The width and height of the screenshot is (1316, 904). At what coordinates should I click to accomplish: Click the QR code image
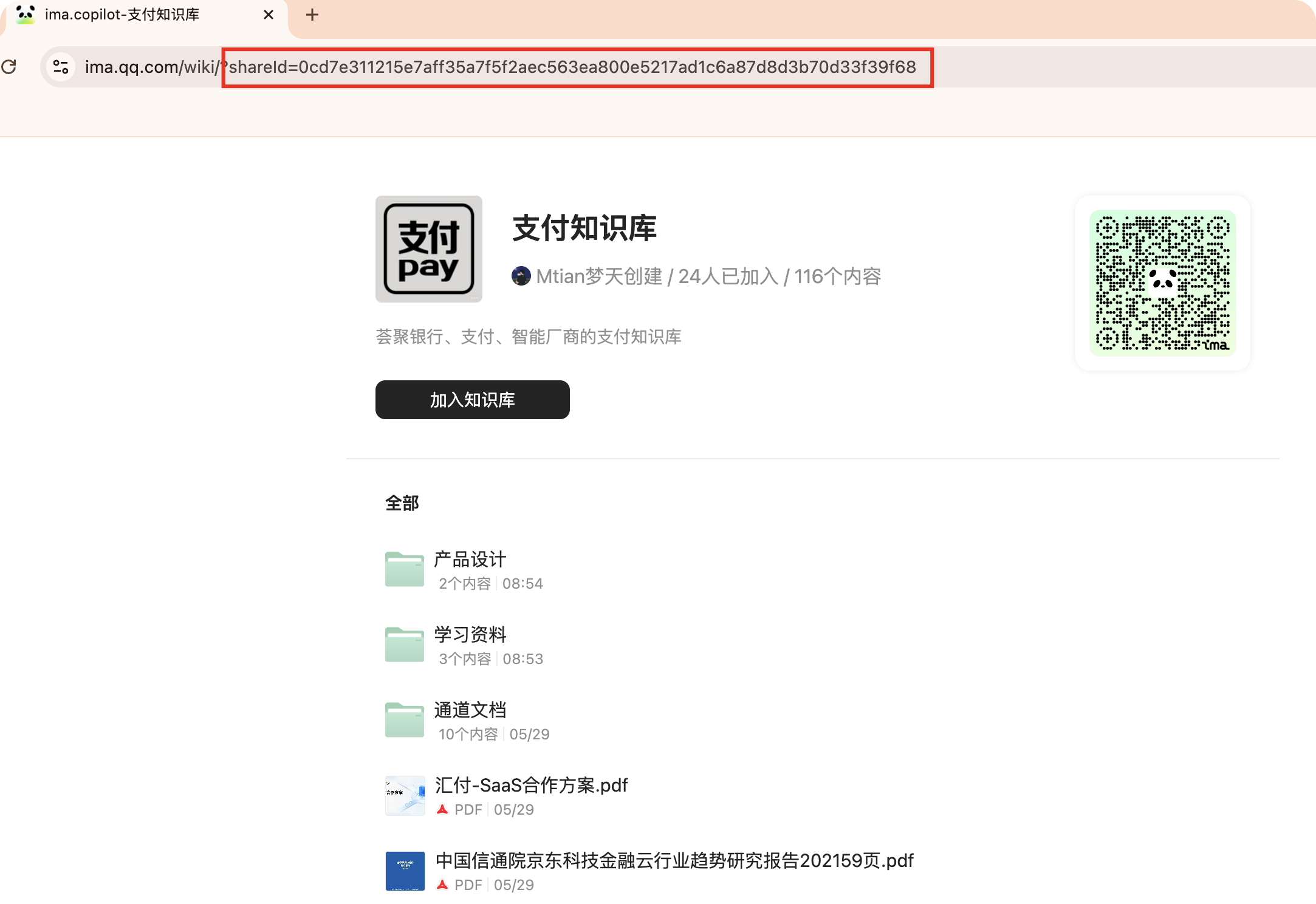point(1162,283)
